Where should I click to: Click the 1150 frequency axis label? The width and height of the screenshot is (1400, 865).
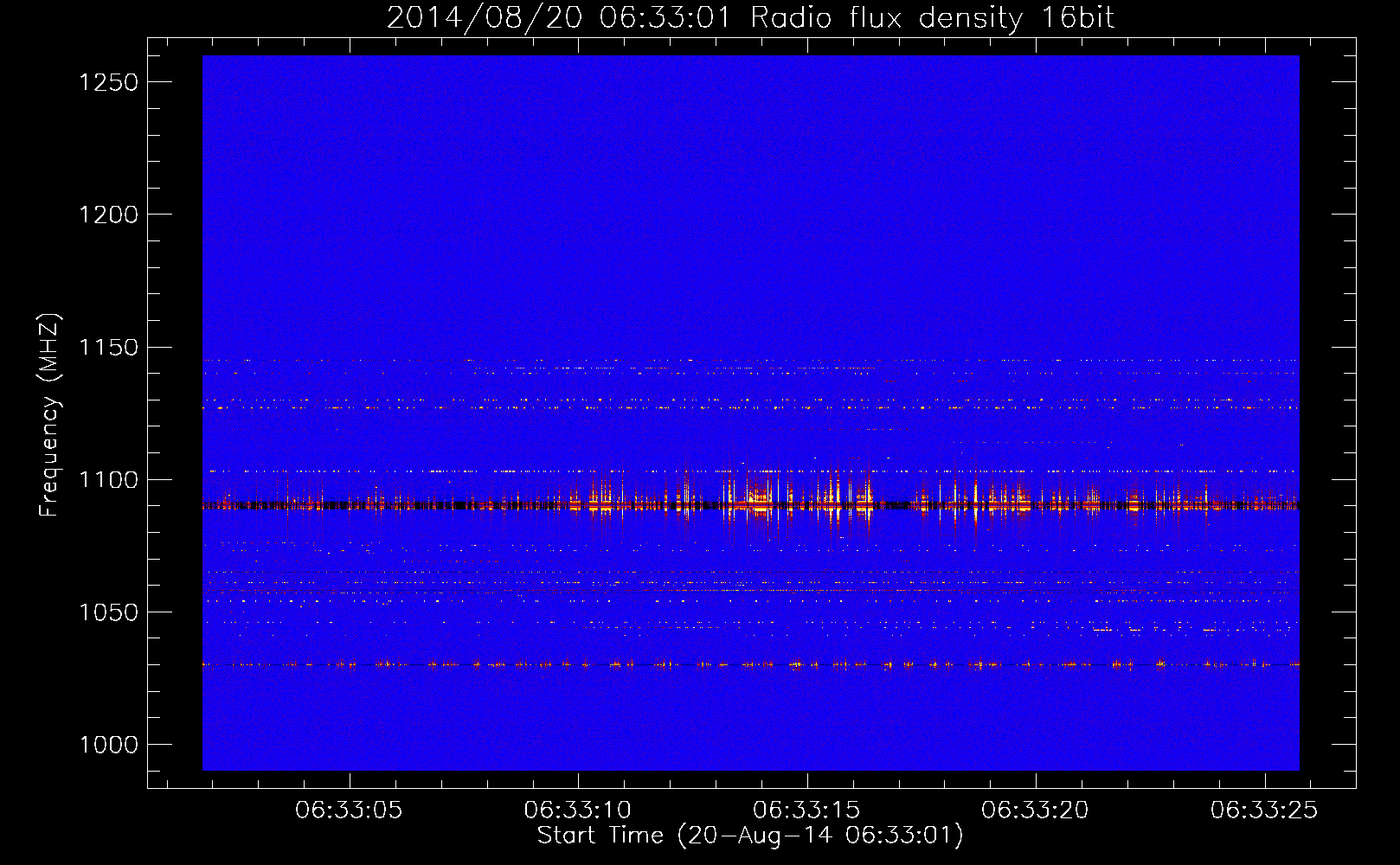108,348
